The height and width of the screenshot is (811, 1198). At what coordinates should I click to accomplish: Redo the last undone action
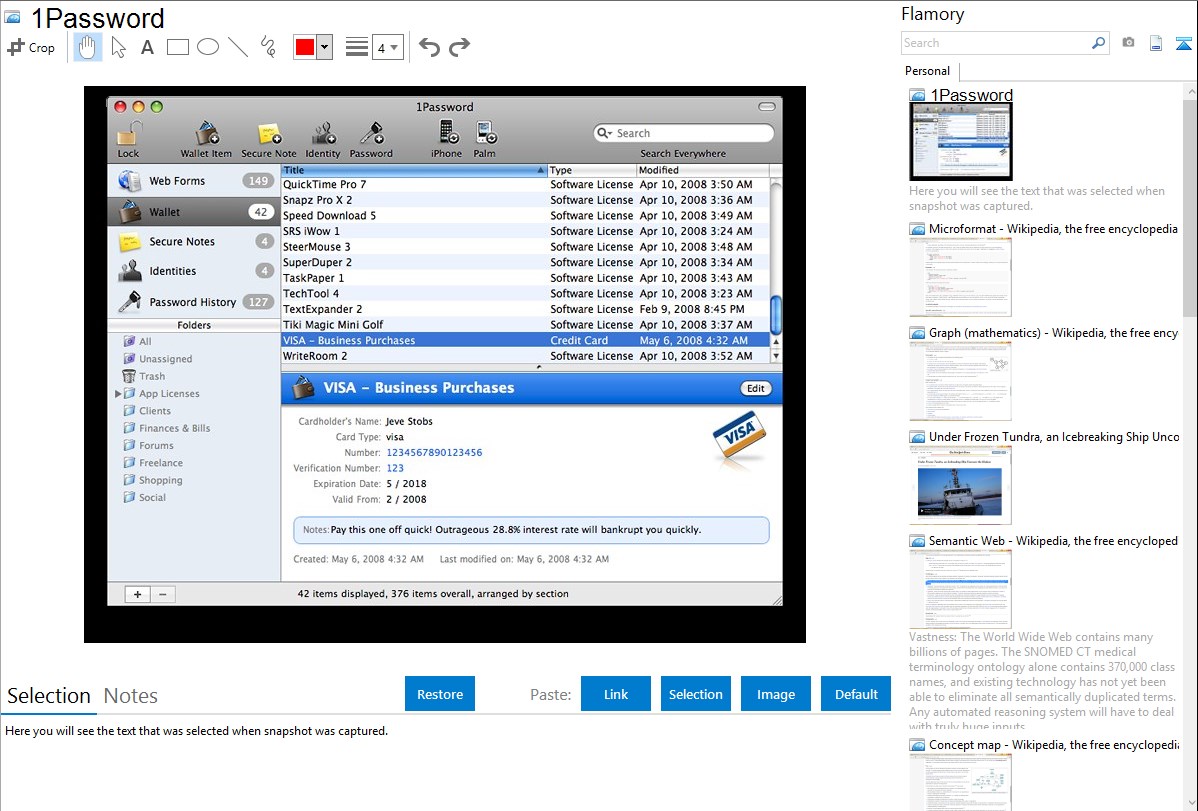(x=459, y=47)
